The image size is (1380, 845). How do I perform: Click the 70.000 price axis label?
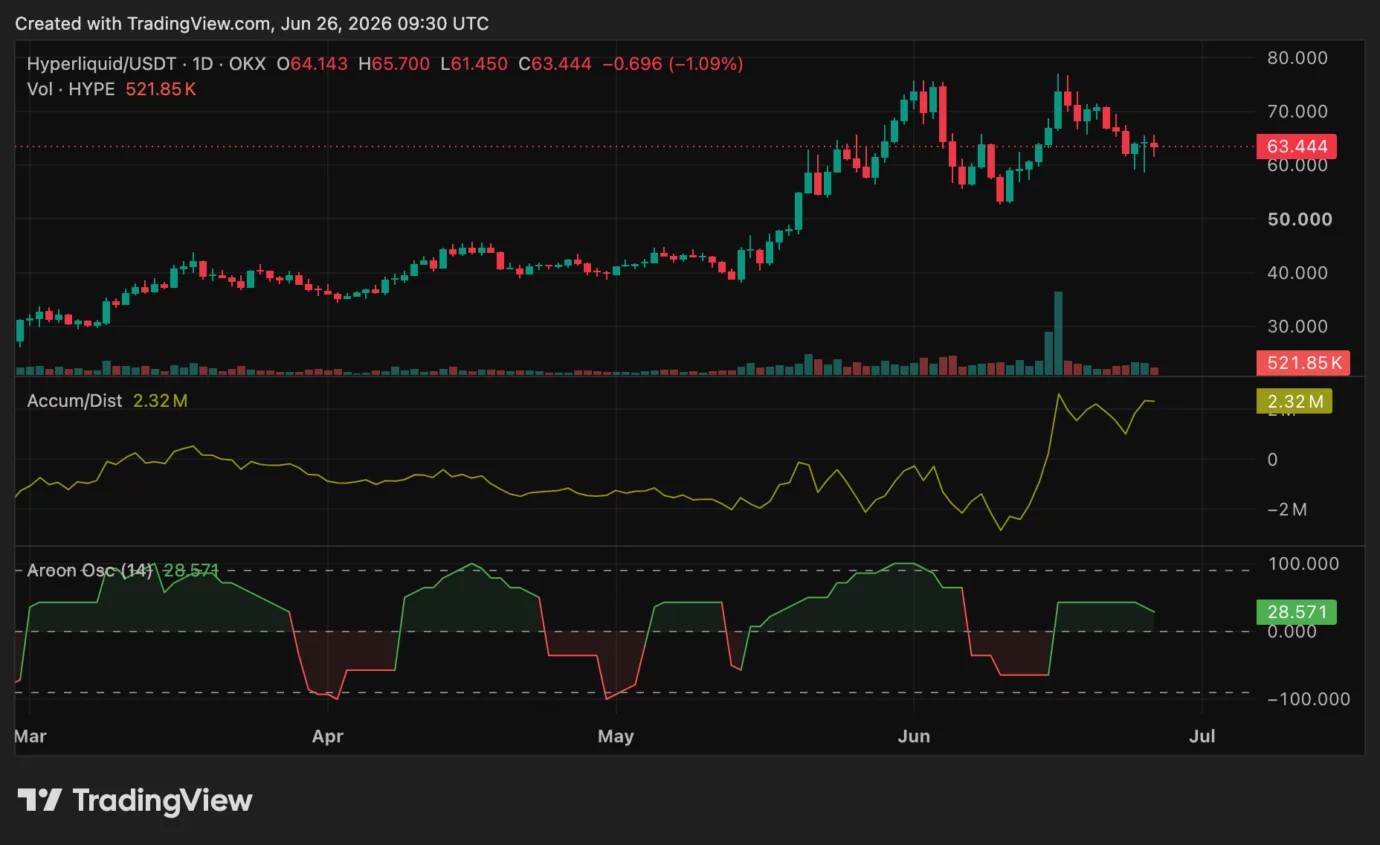point(1297,111)
